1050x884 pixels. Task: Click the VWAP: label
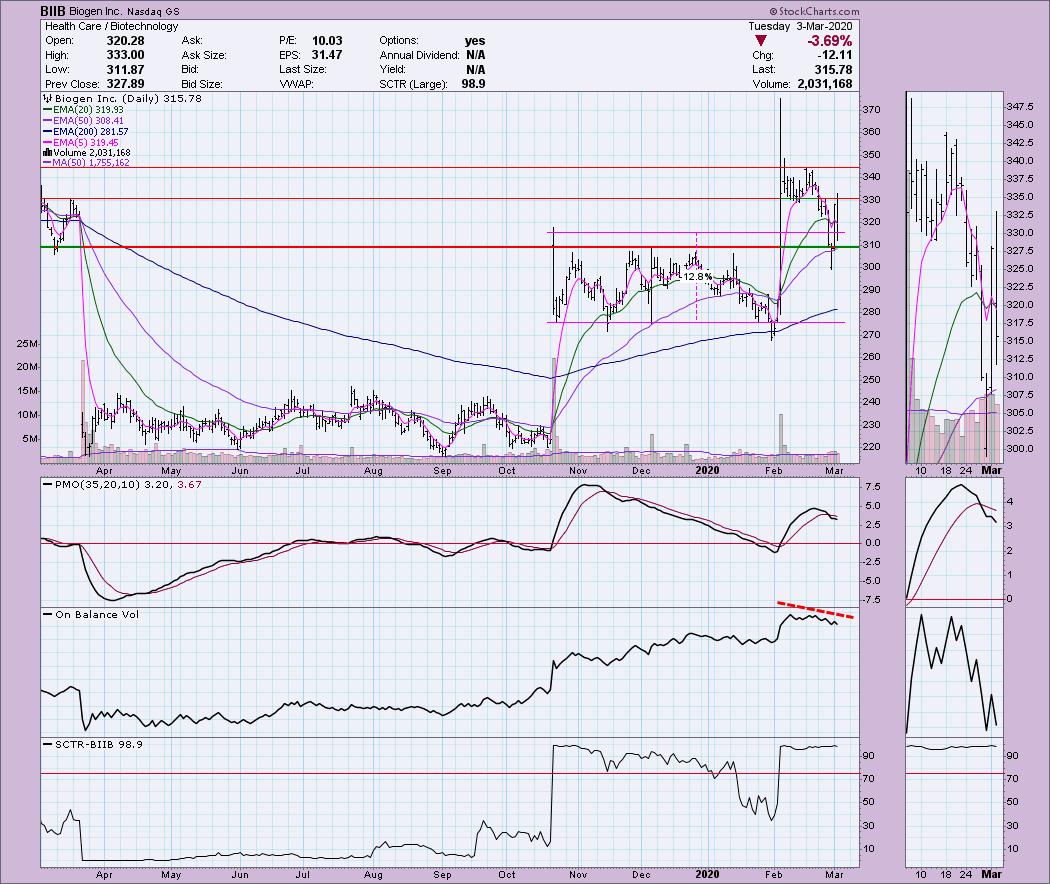(296, 84)
